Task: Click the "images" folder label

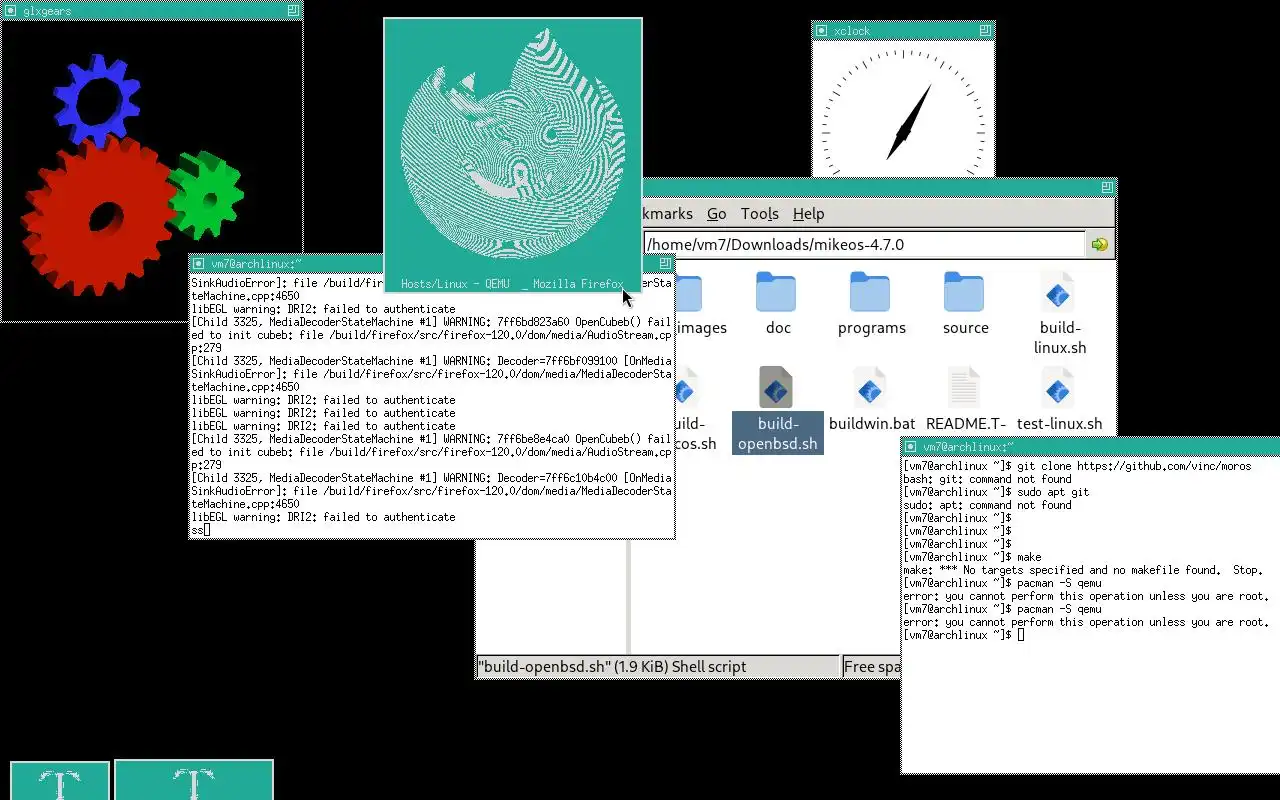Action: point(702,328)
